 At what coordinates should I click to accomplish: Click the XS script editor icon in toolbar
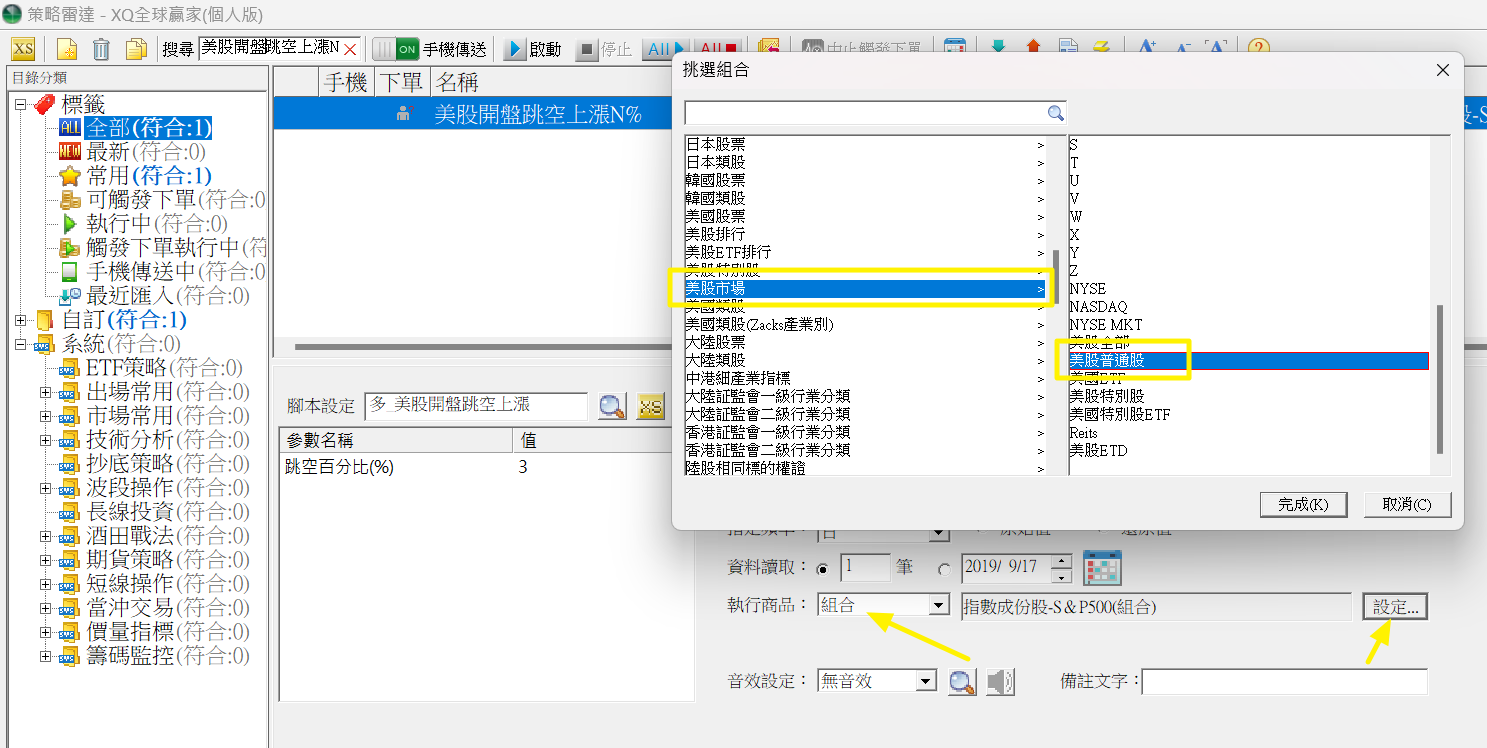23,49
